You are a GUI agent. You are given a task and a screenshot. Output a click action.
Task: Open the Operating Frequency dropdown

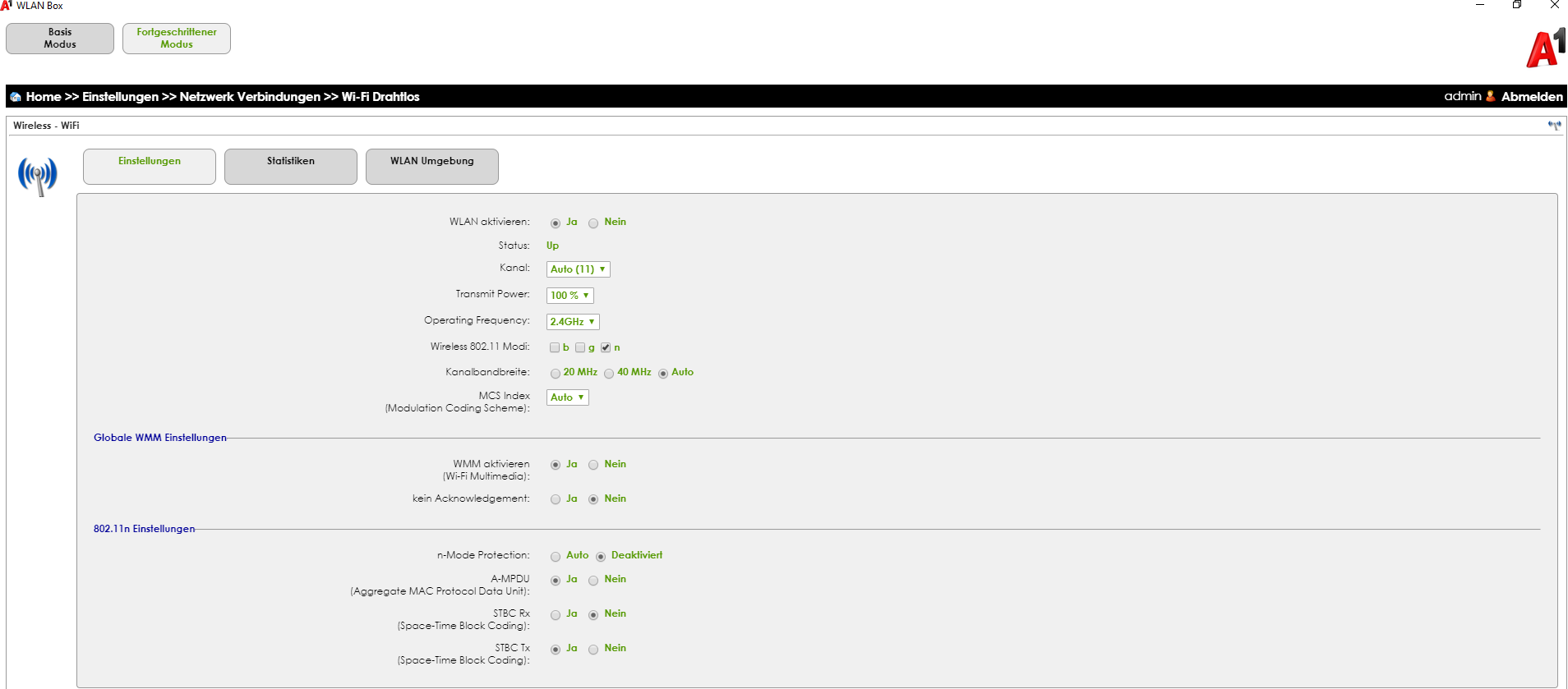573,322
